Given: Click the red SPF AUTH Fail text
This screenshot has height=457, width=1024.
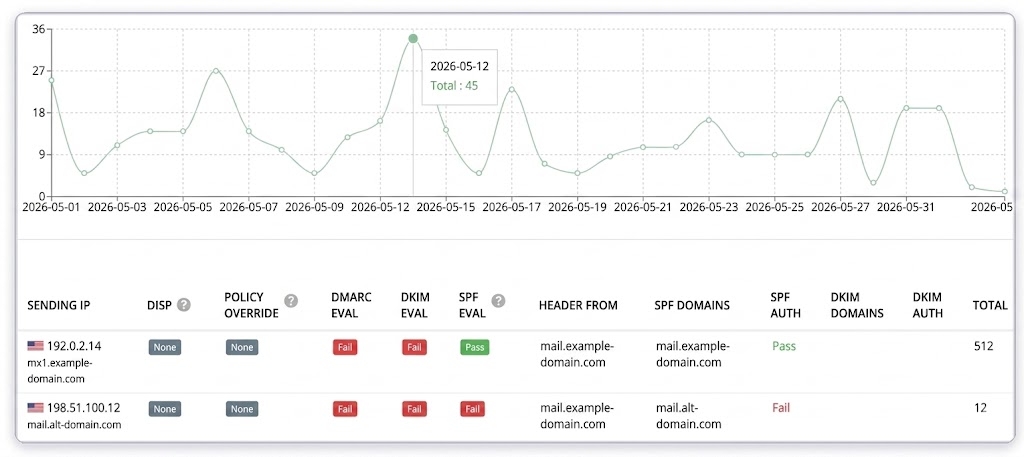Looking at the screenshot, I should (780, 408).
